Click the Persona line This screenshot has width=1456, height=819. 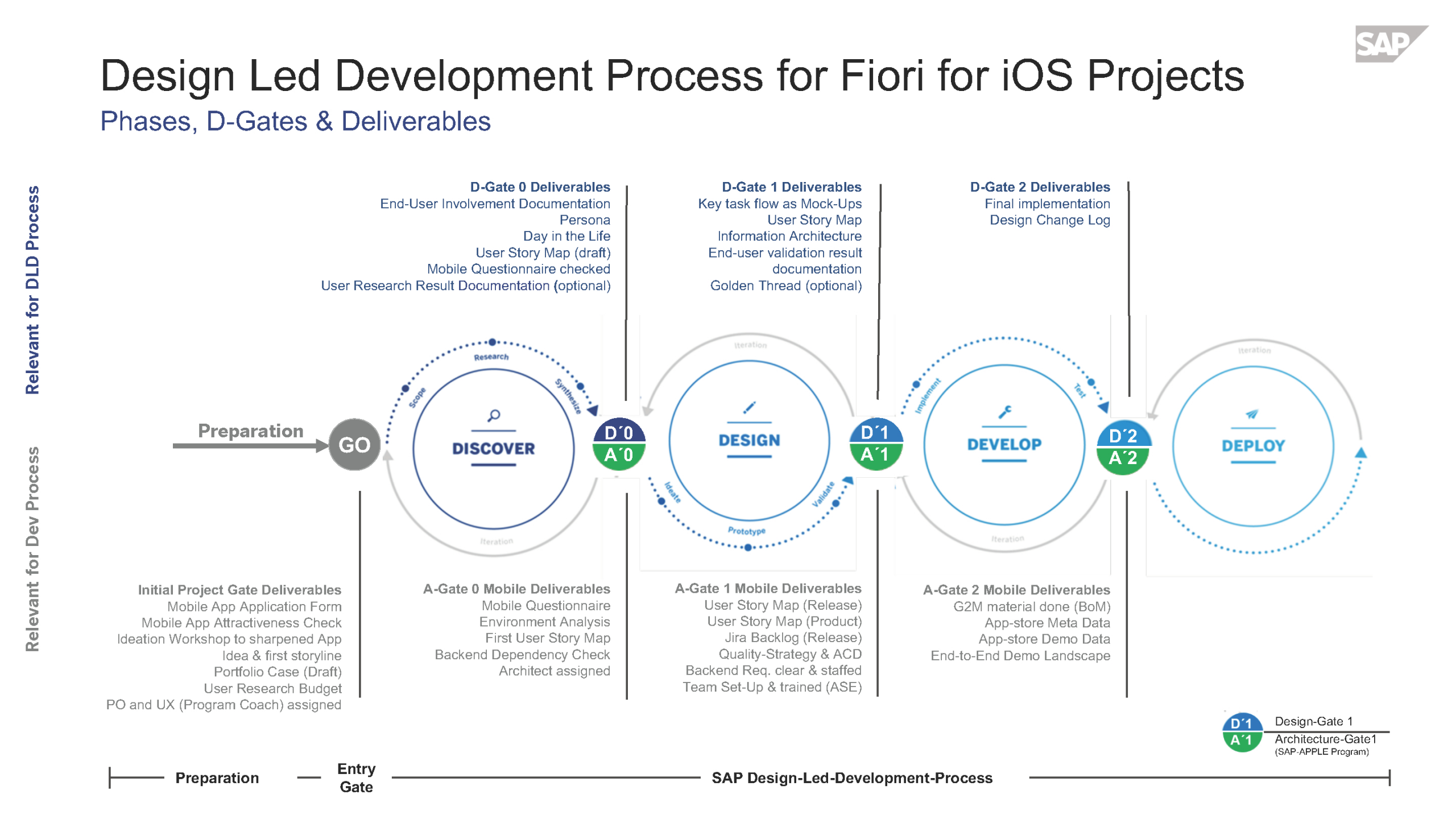[585, 220]
